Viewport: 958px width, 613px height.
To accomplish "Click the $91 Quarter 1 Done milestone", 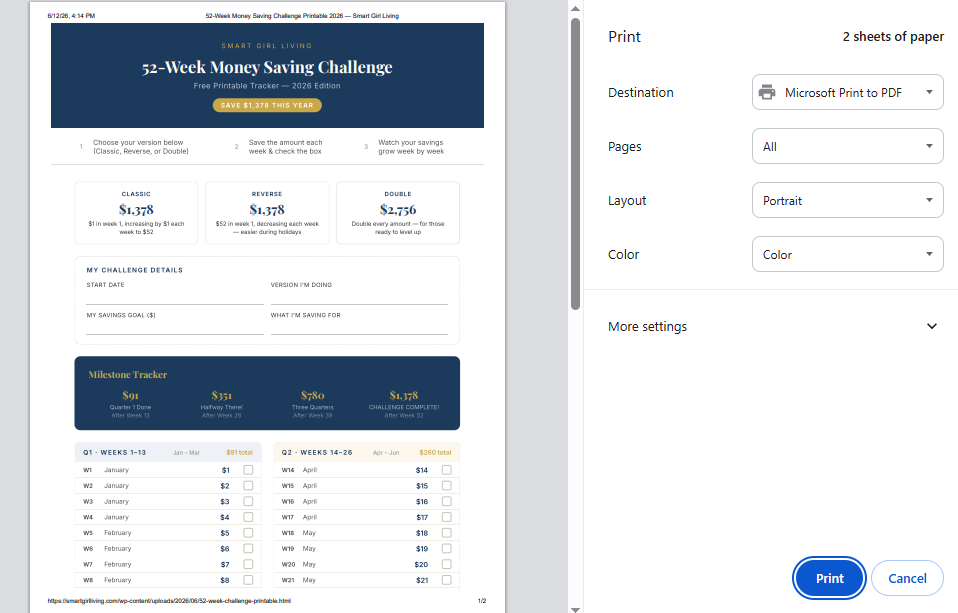I will pyautogui.click(x=130, y=404).
